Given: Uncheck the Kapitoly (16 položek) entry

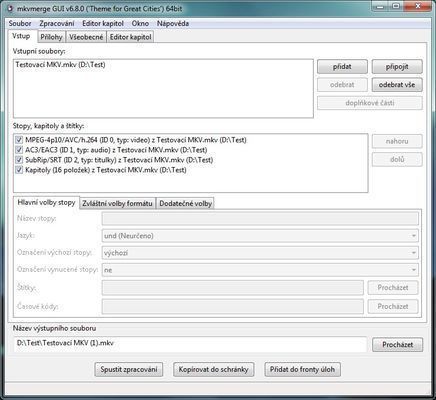Looking at the screenshot, I should coord(19,170).
